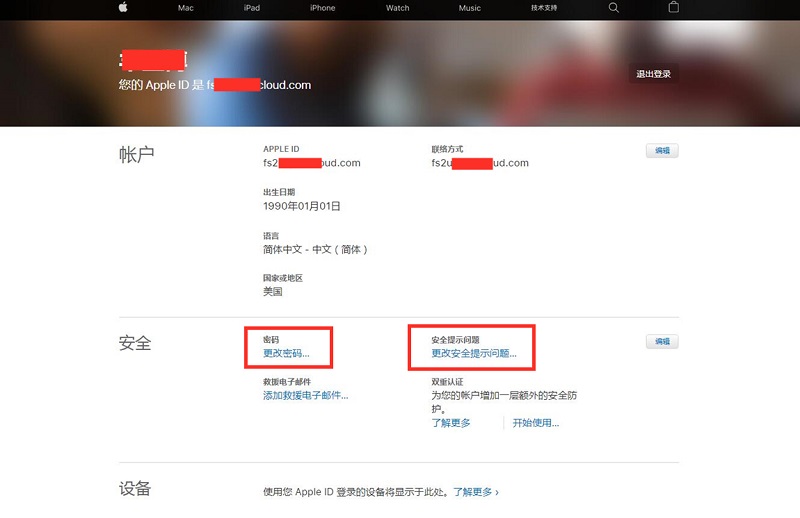Viewport: 800px width, 518px height.
Task: Open the 更改安全提示问题 link
Action: click(x=474, y=353)
